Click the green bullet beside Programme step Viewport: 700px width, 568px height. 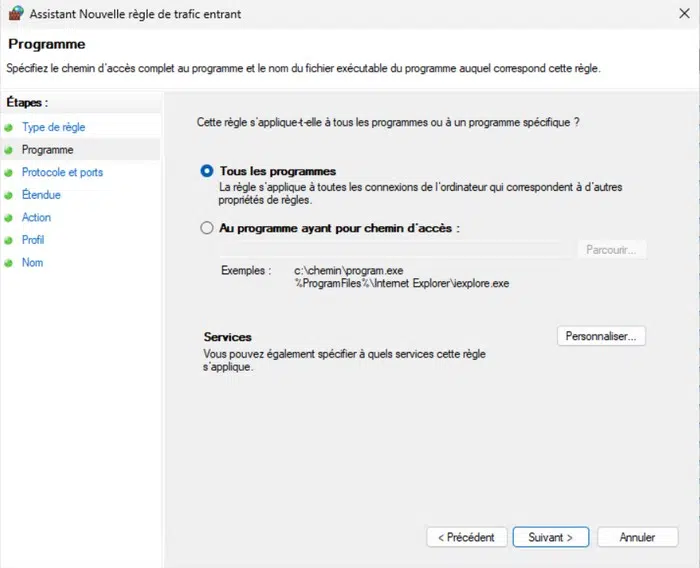point(10,150)
